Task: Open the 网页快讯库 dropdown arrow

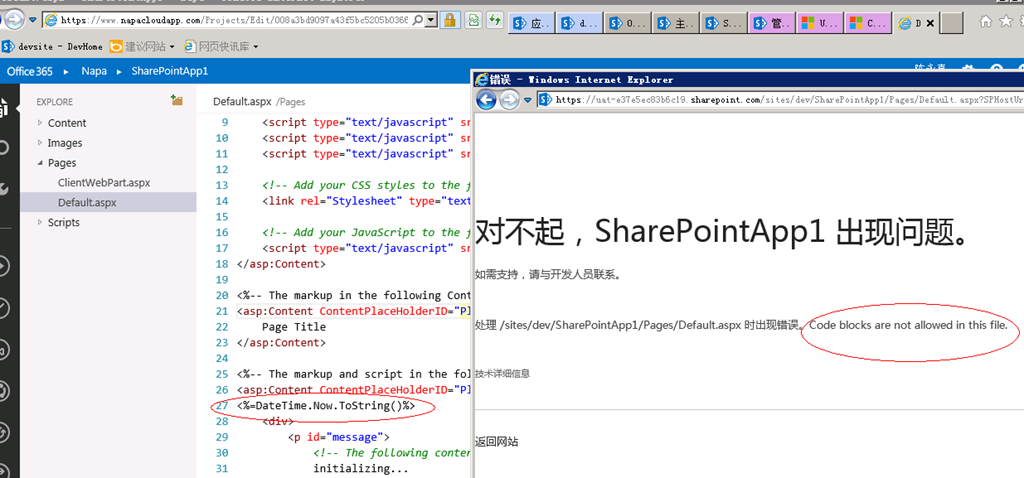Action: 255,47
